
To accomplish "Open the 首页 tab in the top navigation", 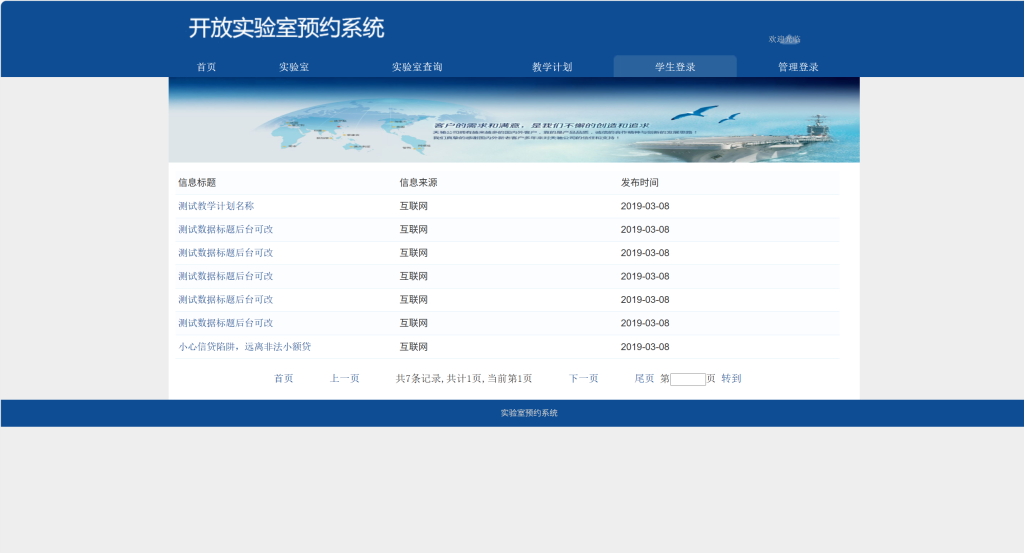I will 206,67.
